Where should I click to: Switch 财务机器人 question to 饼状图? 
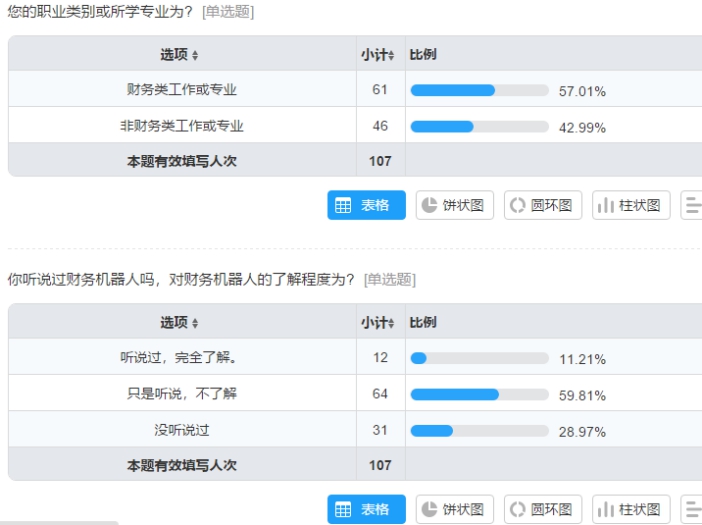pos(454,509)
